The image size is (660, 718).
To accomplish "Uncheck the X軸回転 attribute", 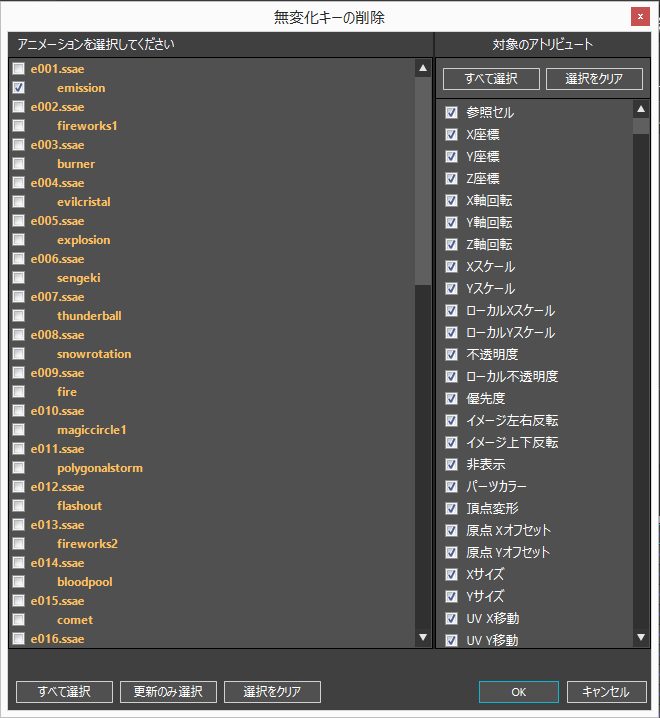I will pos(452,200).
